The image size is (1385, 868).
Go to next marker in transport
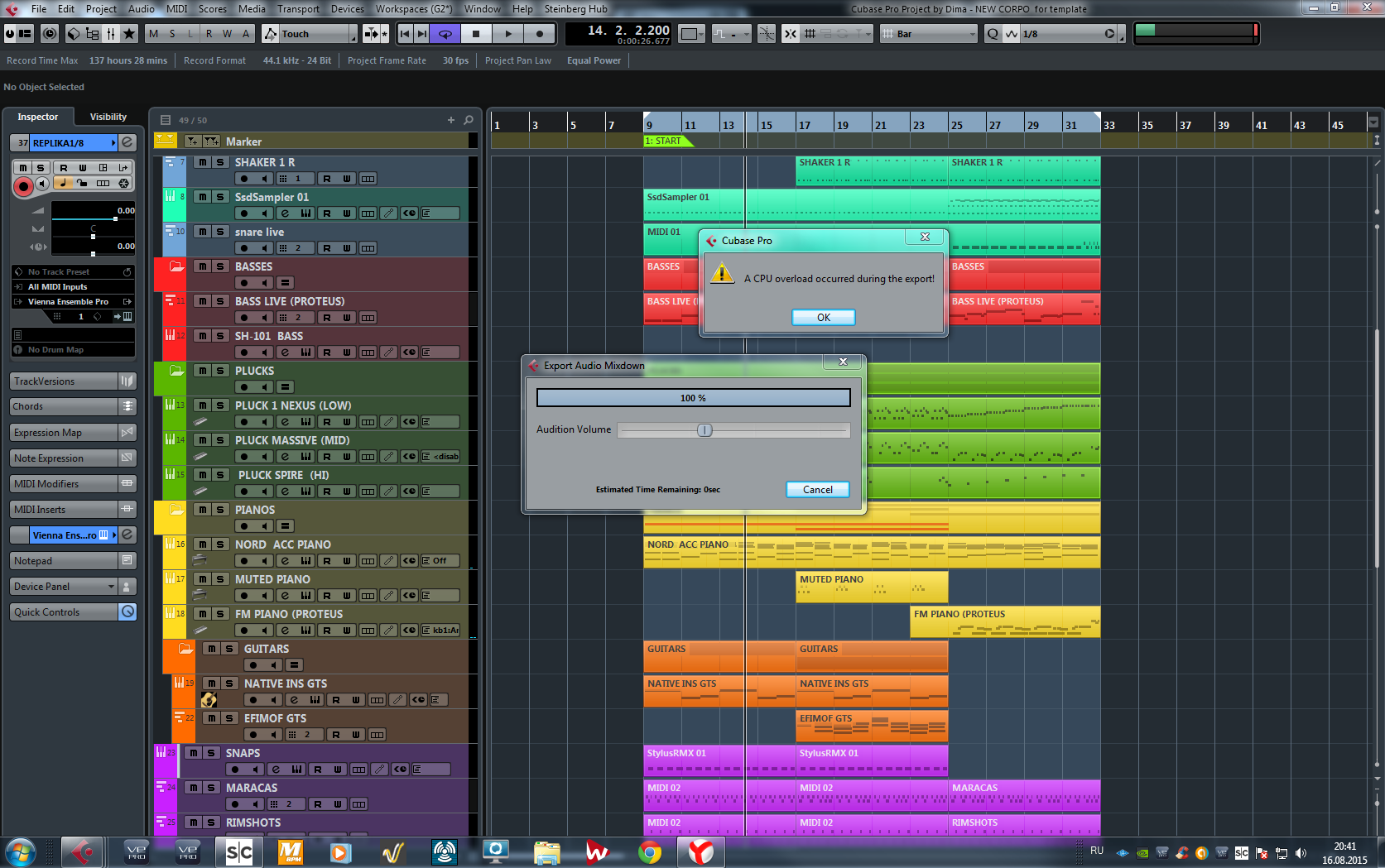tap(422, 34)
